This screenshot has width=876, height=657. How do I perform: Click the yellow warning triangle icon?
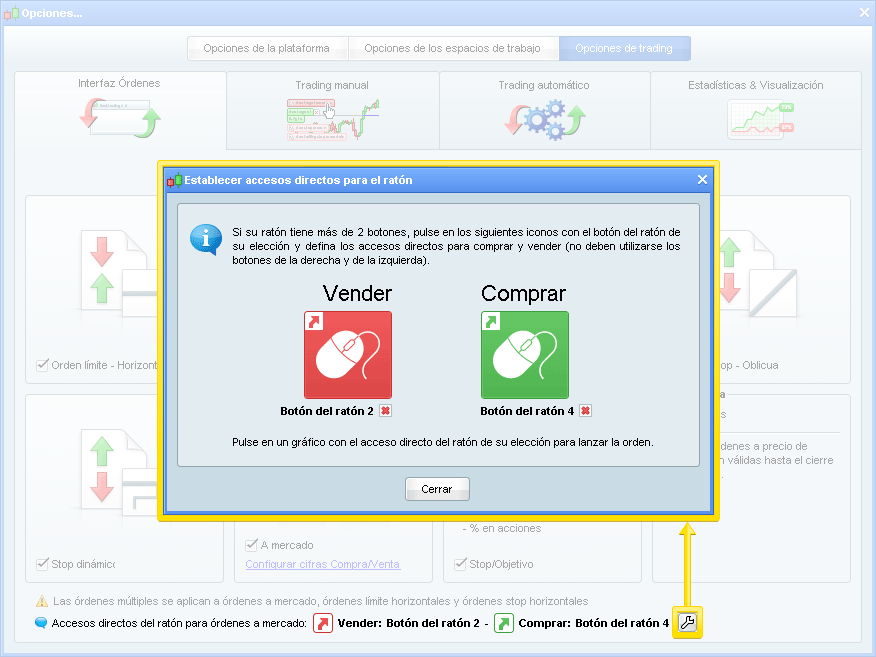(x=42, y=601)
